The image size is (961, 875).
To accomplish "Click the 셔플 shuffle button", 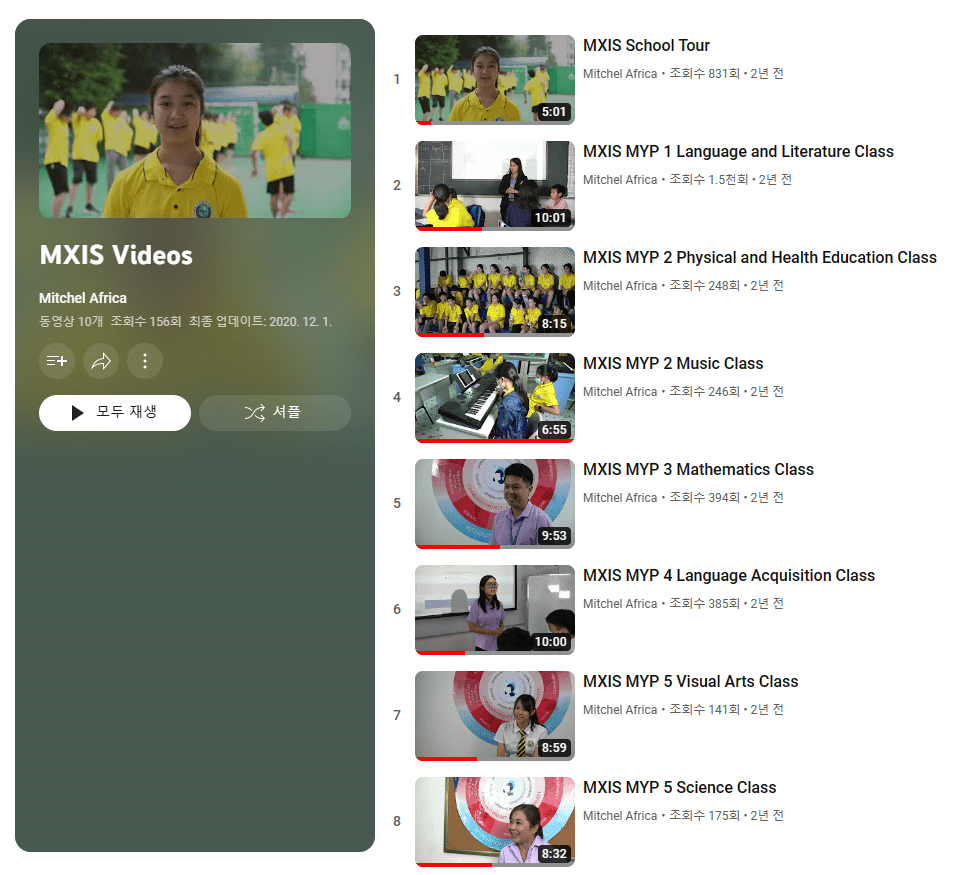I will click(274, 412).
